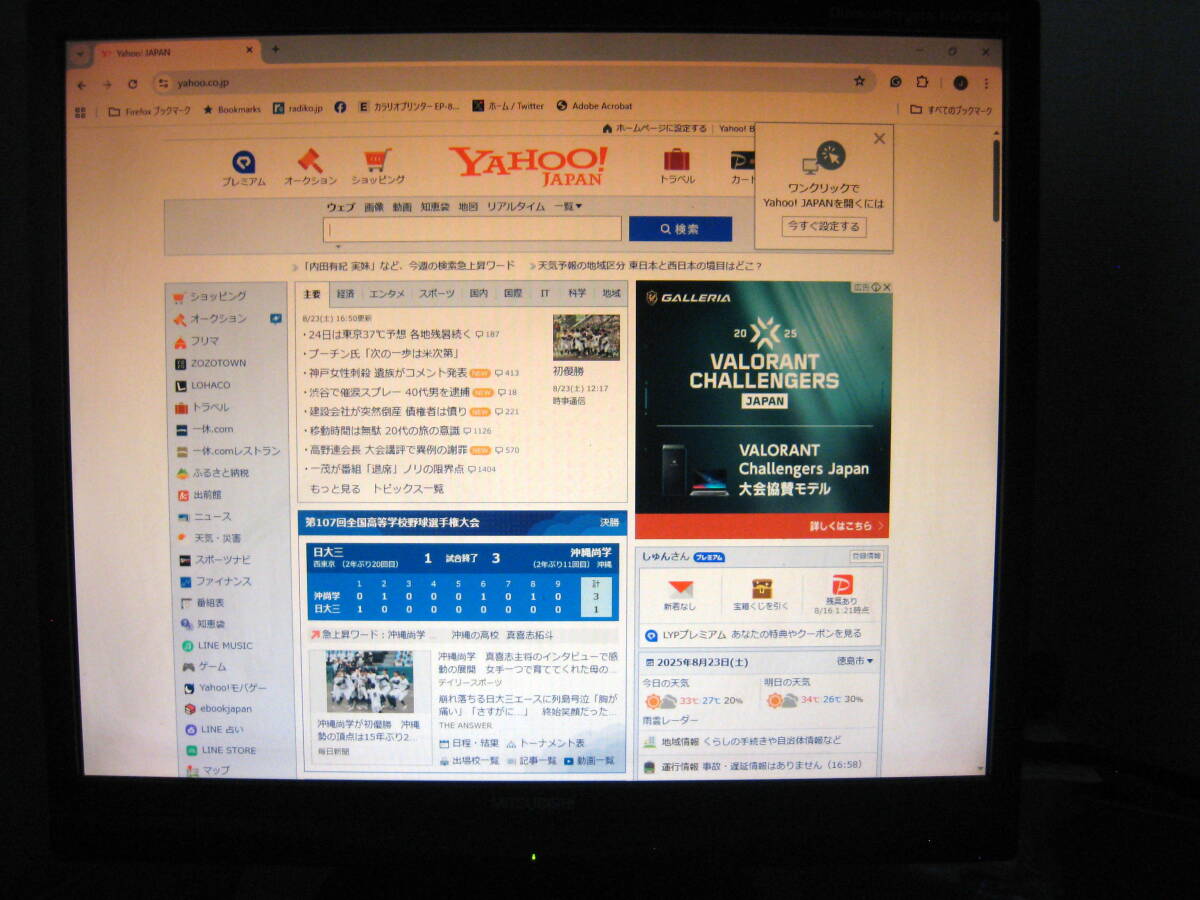Expand the 一覧 search category dropdown
Image resolution: width=1200 pixels, height=900 pixels.
(x=568, y=206)
